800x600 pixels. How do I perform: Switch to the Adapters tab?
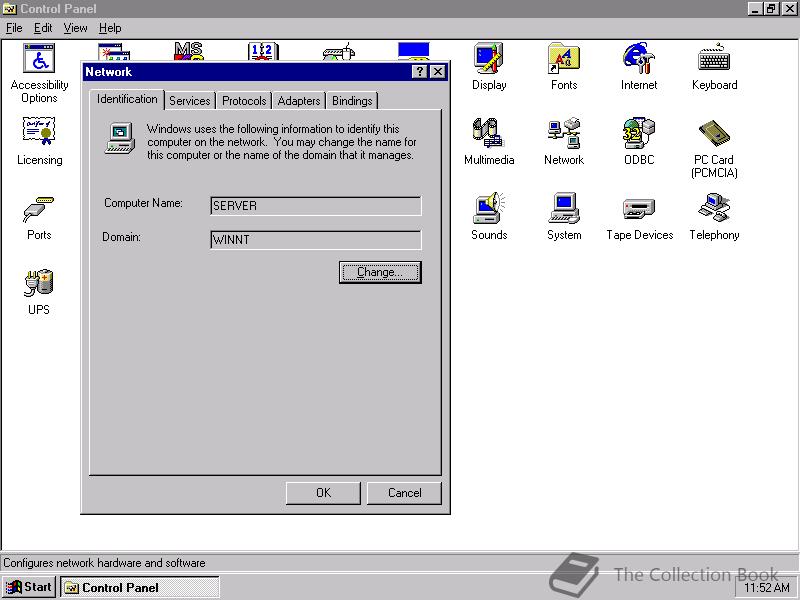click(x=299, y=101)
